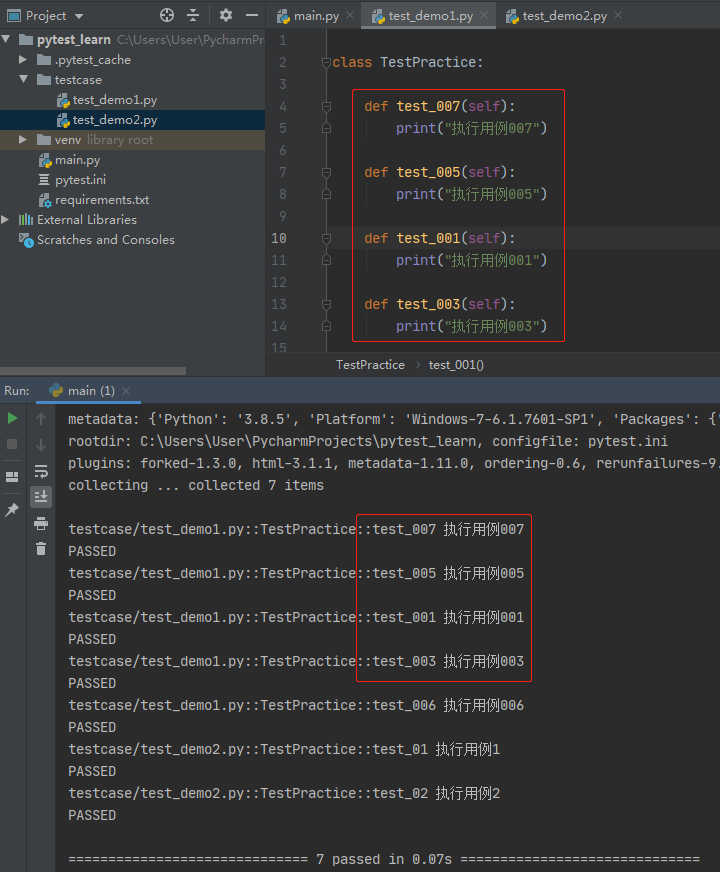Click print("执行用例005") code line

coord(471,194)
